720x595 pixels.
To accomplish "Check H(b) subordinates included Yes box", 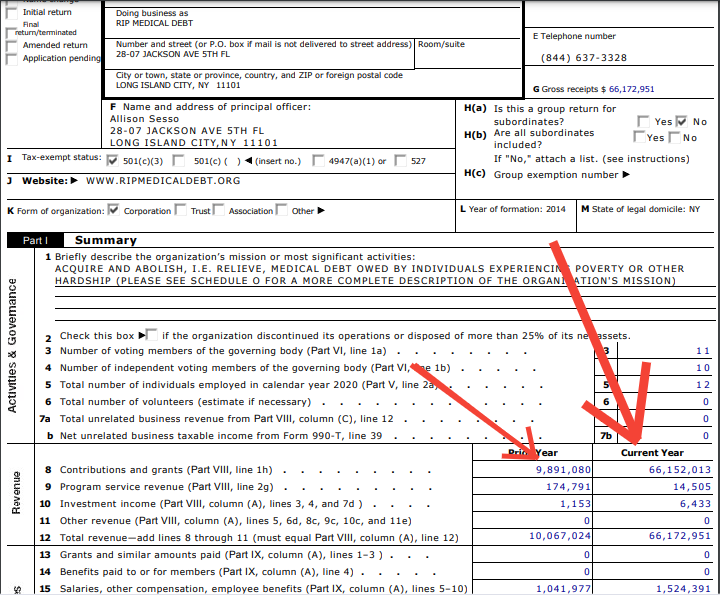I will click(x=639, y=137).
